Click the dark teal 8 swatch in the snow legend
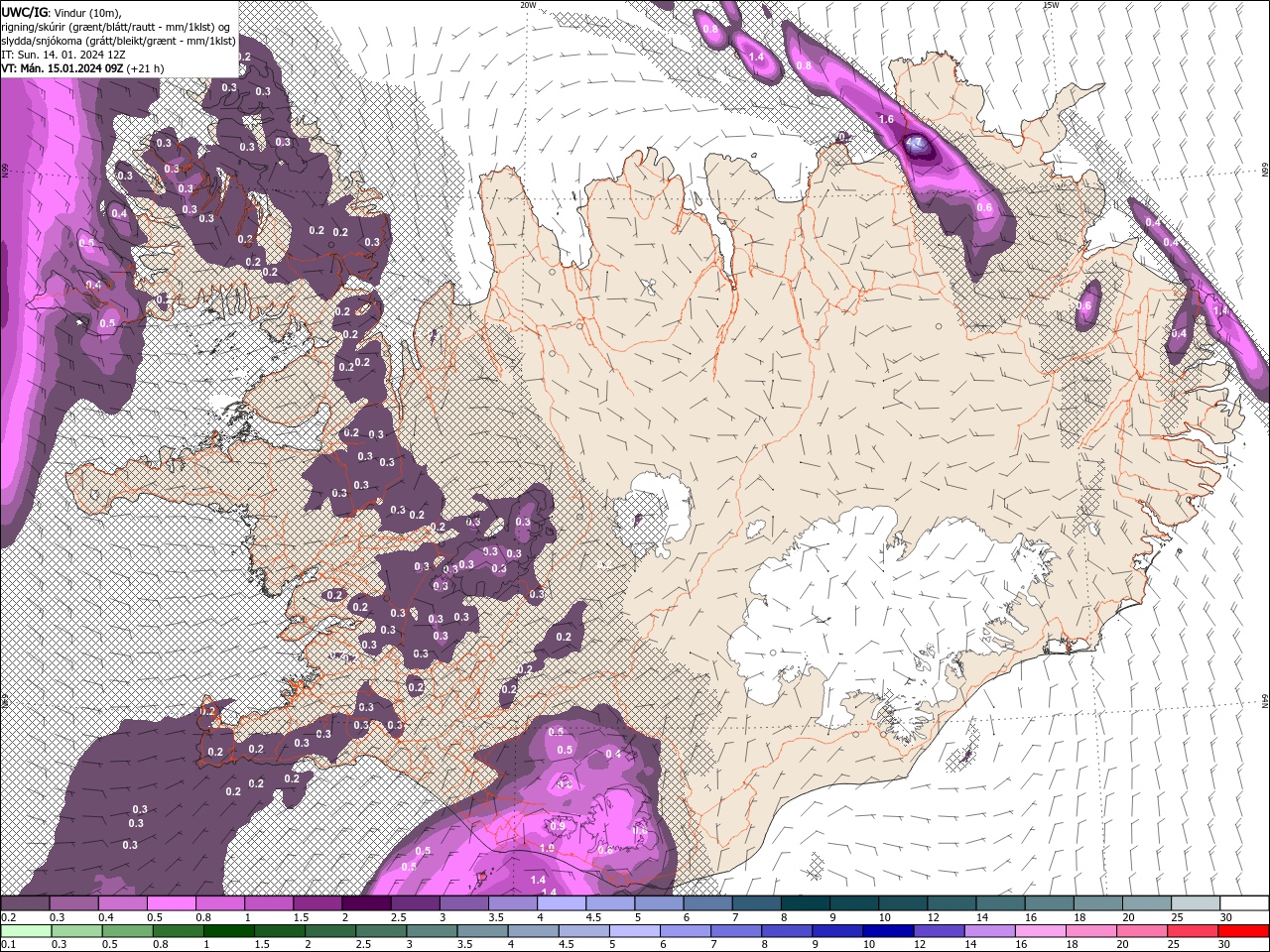1270x952 pixels. pos(804,903)
